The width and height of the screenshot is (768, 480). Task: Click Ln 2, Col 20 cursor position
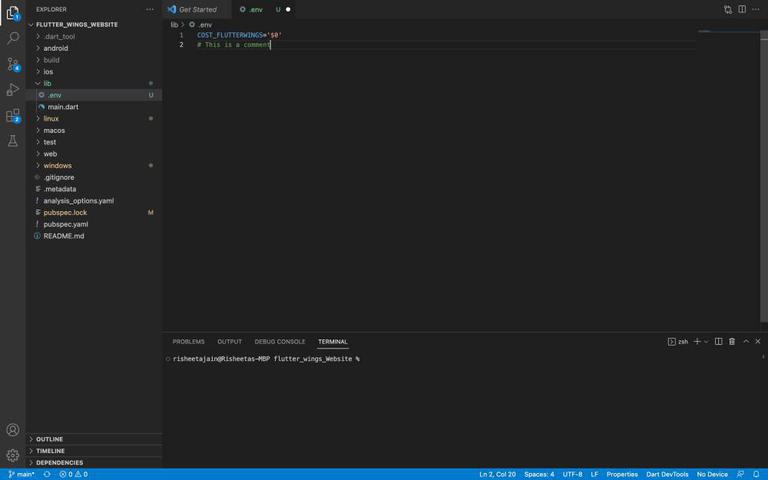pos(497,474)
